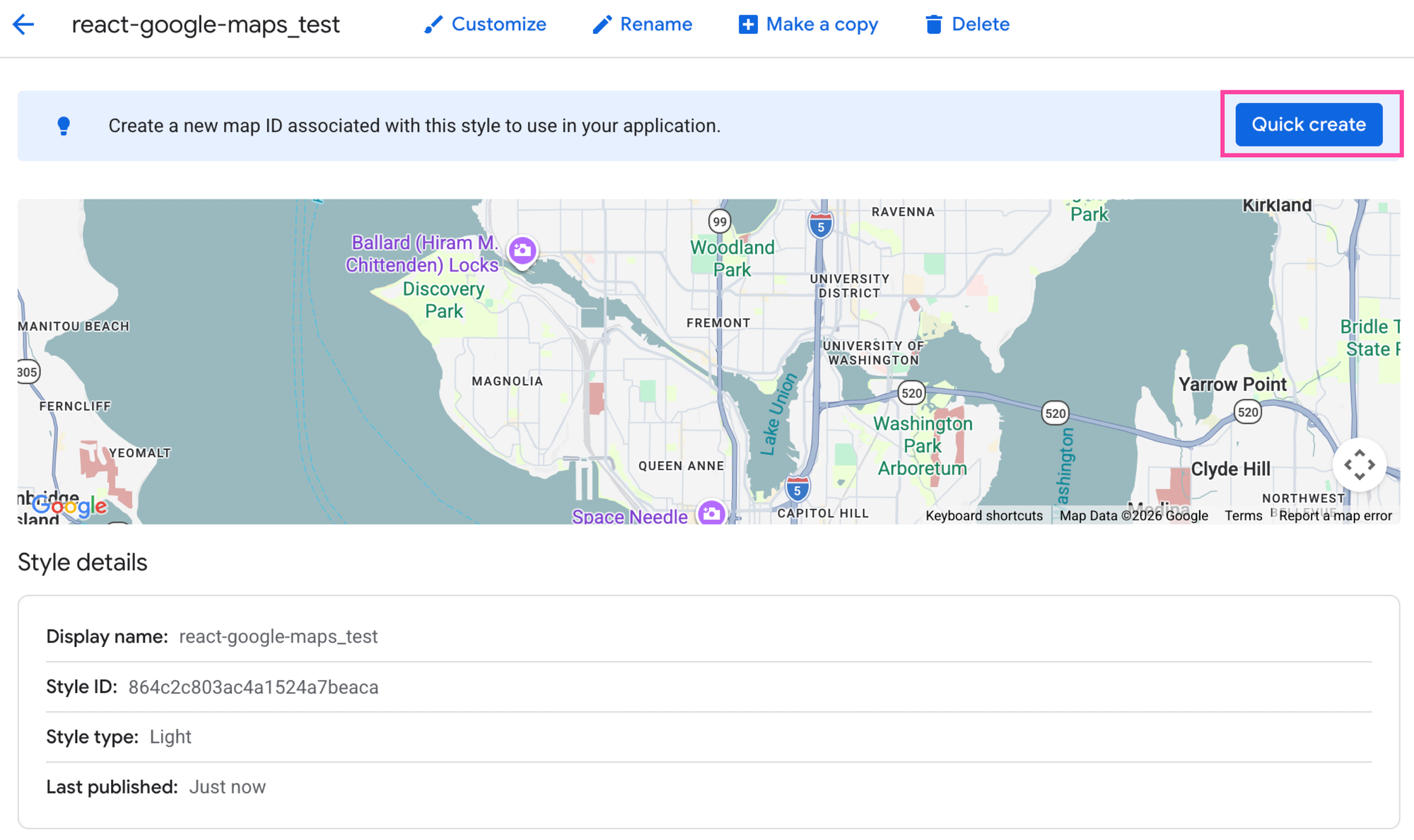The image size is (1414, 840).
Task: Click the Make a copy plus icon
Action: click(747, 24)
